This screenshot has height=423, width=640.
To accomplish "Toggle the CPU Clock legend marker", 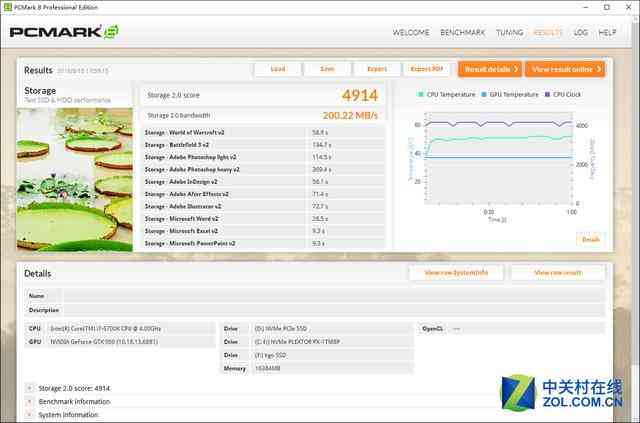I will (x=548, y=94).
